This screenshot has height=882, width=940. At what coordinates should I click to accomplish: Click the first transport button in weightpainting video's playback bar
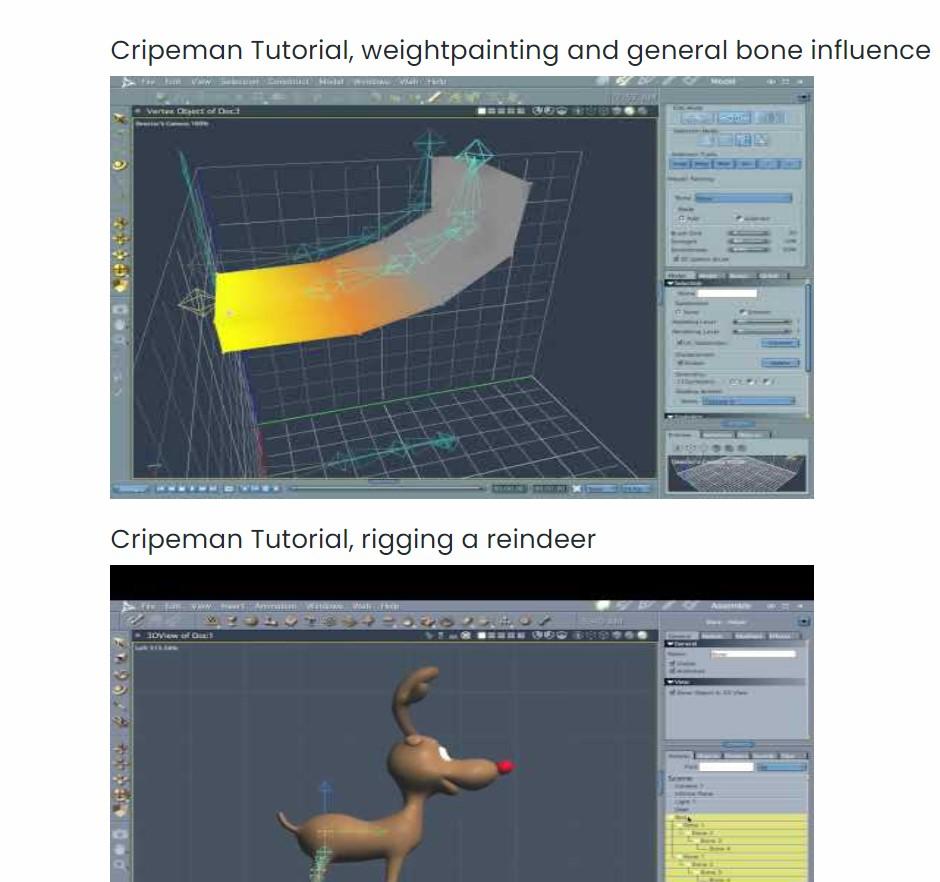161,489
